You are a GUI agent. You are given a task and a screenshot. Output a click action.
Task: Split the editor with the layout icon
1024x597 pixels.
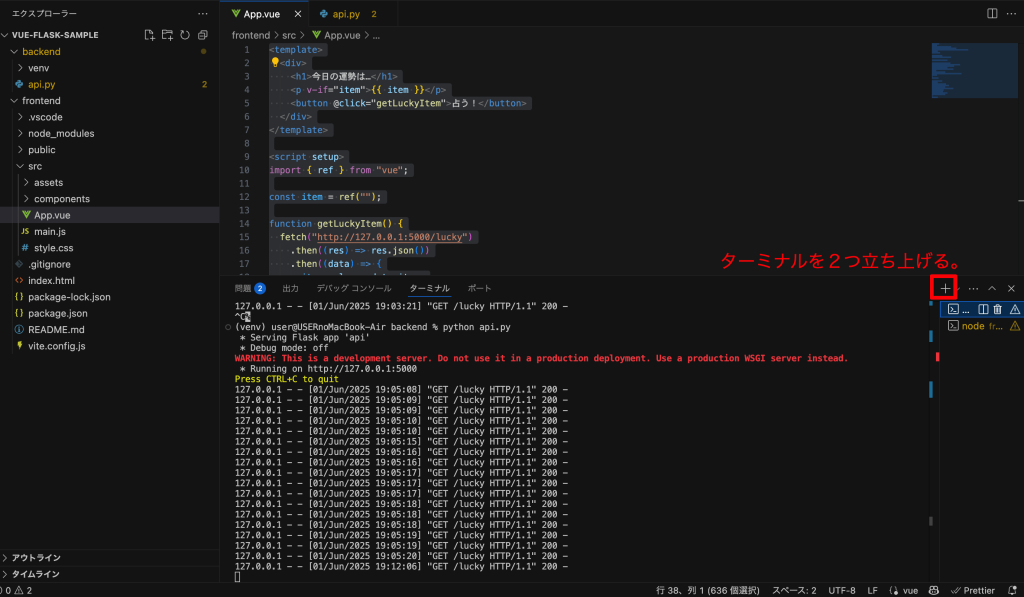click(x=992, y=14)
